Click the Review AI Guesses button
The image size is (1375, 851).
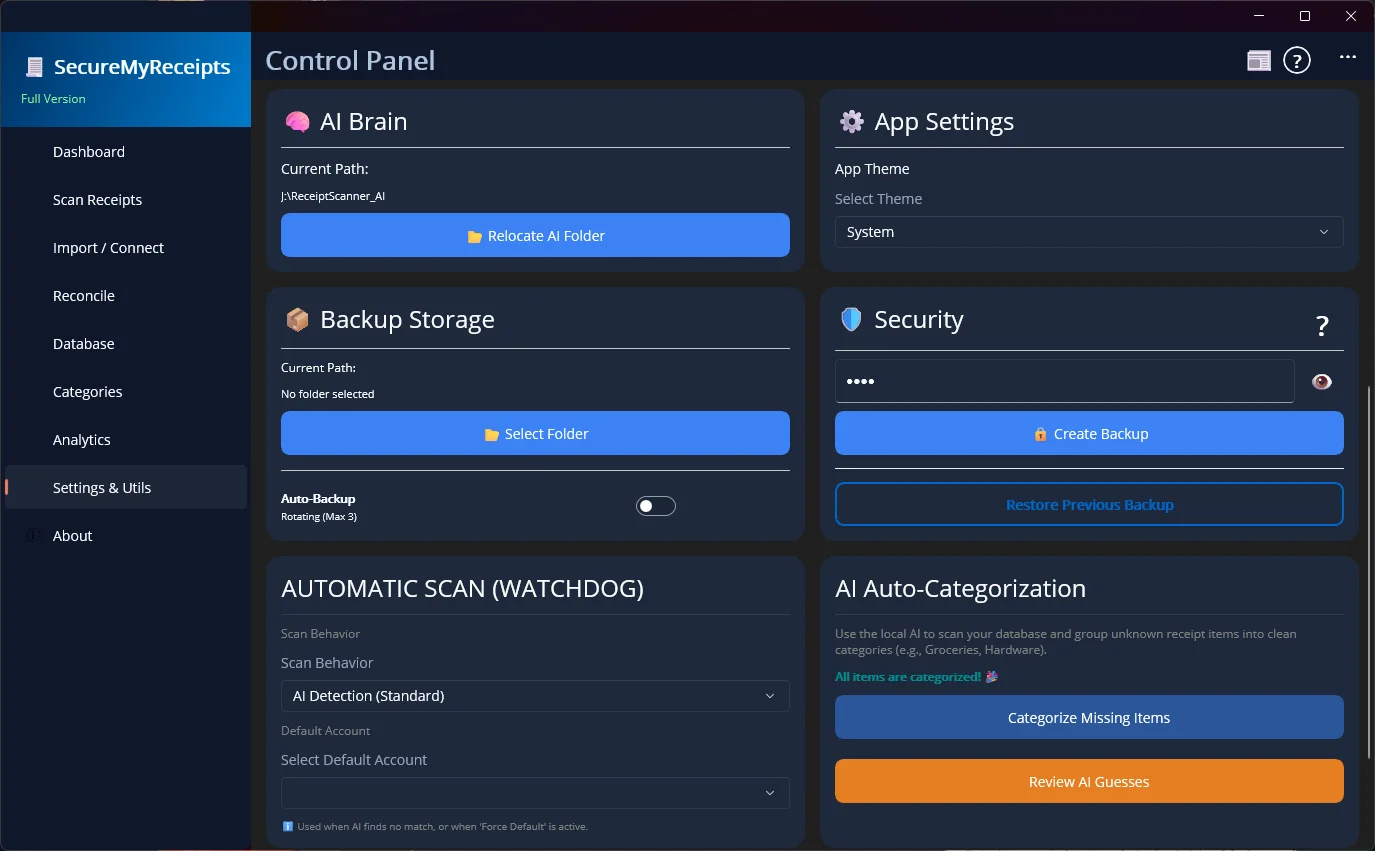pos(1089,781)
